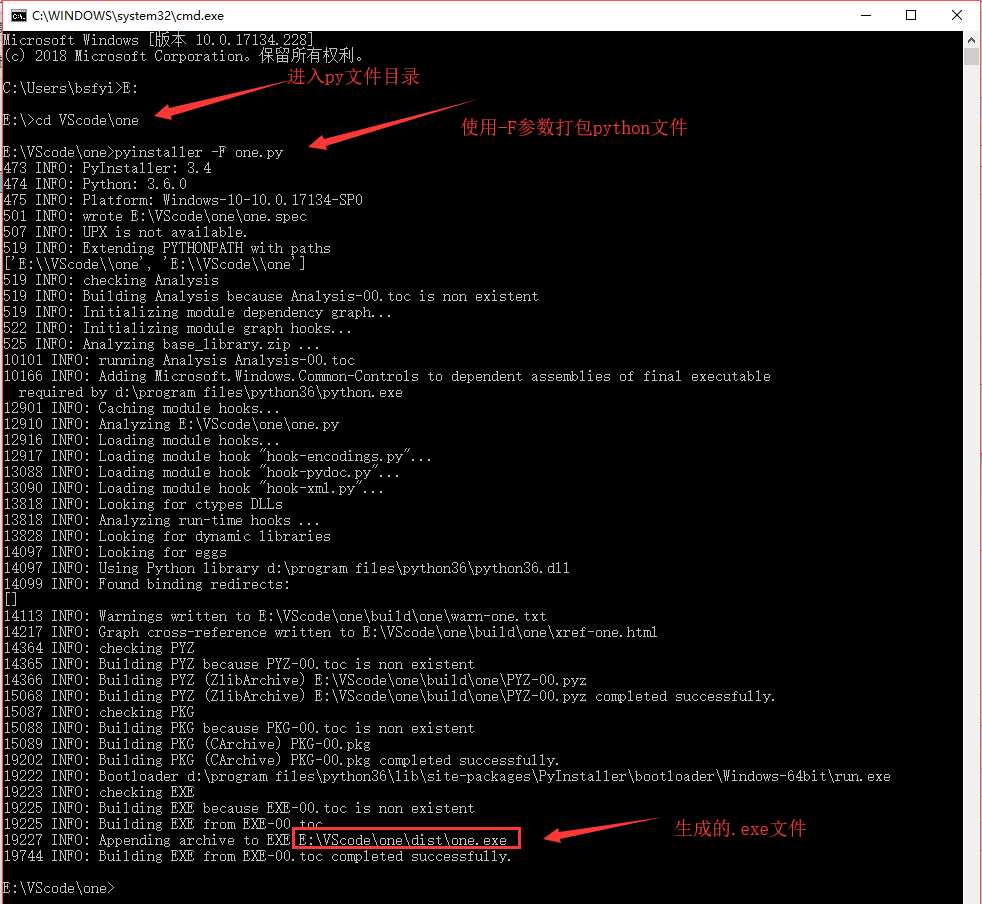Screen dimensions: 982x904
Task: Click the line "Found binding redirects:"
Action: (194, 584)
